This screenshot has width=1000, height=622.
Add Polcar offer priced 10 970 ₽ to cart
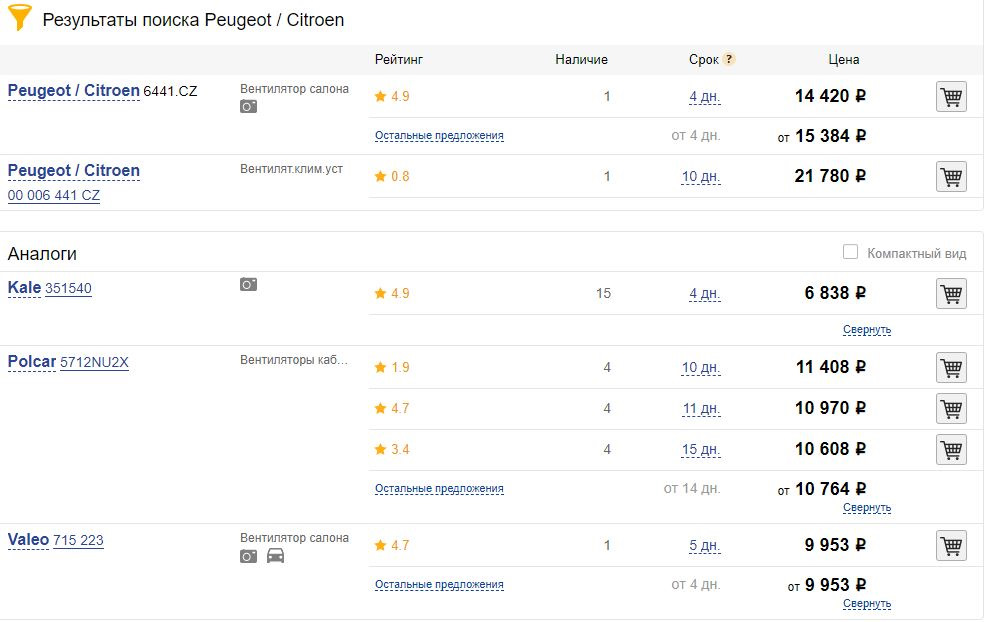[x=951, y=409]
